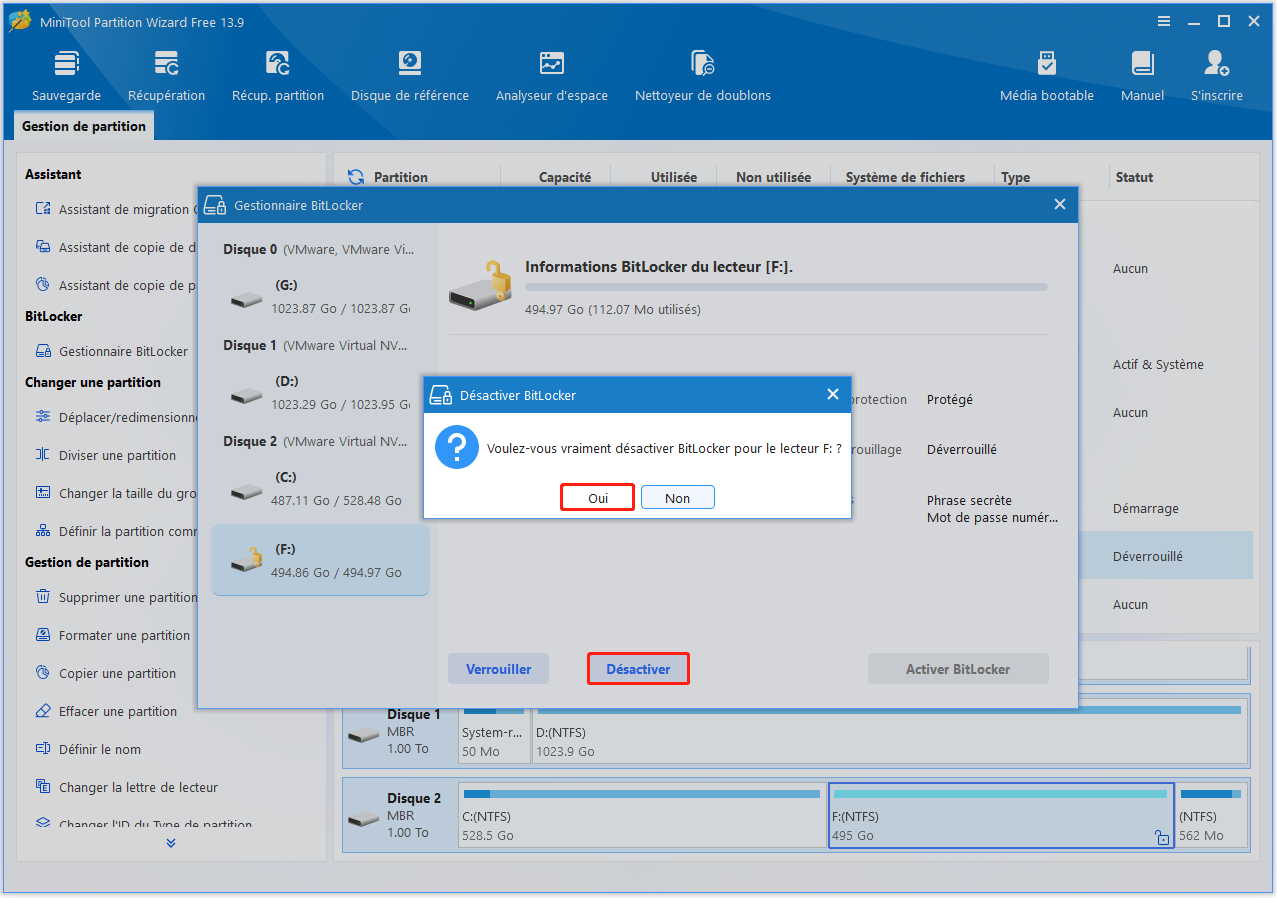This screenshot has width=1277, height=898.
Task: Click Utilisée column header
Action: click(x=674, y=177)
